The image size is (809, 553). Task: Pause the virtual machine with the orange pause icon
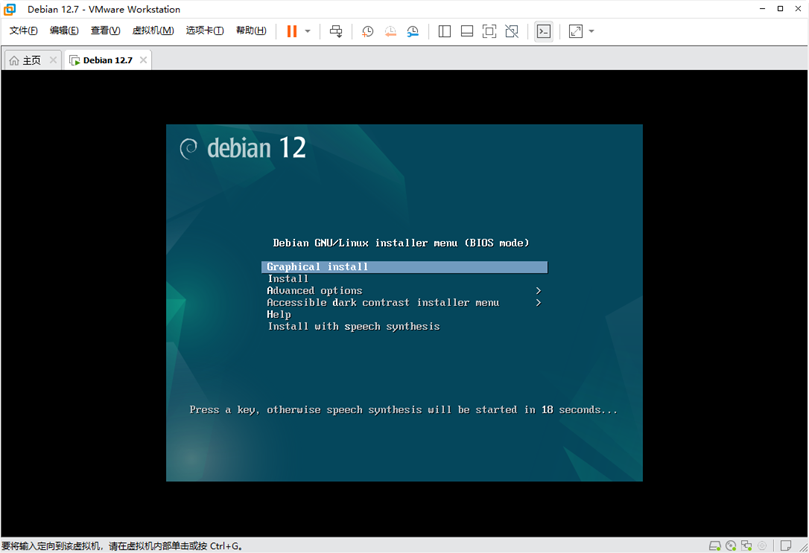point(292,31)
